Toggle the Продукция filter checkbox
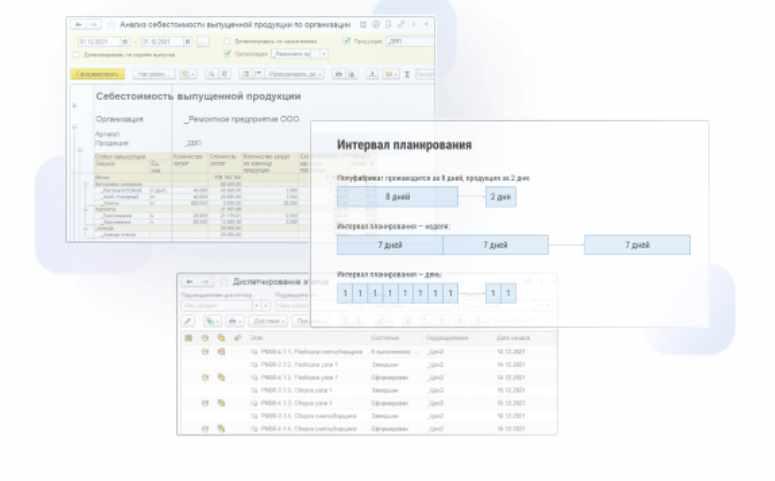This screenshot has width=775, height=481. click(347, 42)
